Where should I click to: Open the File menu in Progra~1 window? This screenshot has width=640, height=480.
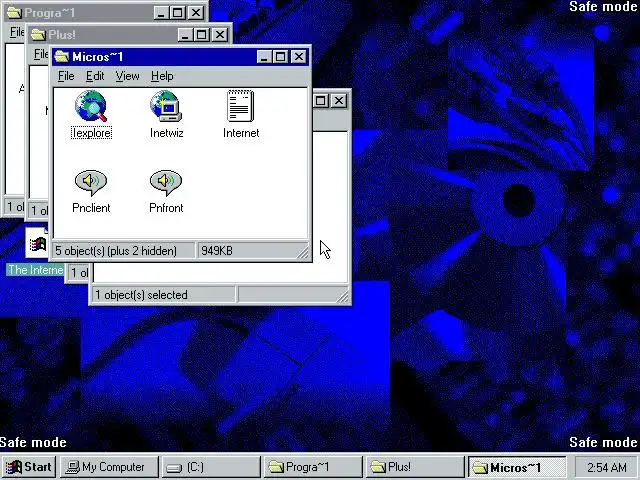coord(17,32)
